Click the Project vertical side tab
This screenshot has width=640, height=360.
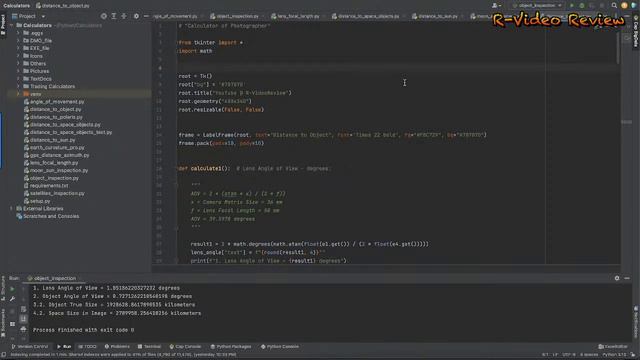pyautogui.click(x=3, y=24)
